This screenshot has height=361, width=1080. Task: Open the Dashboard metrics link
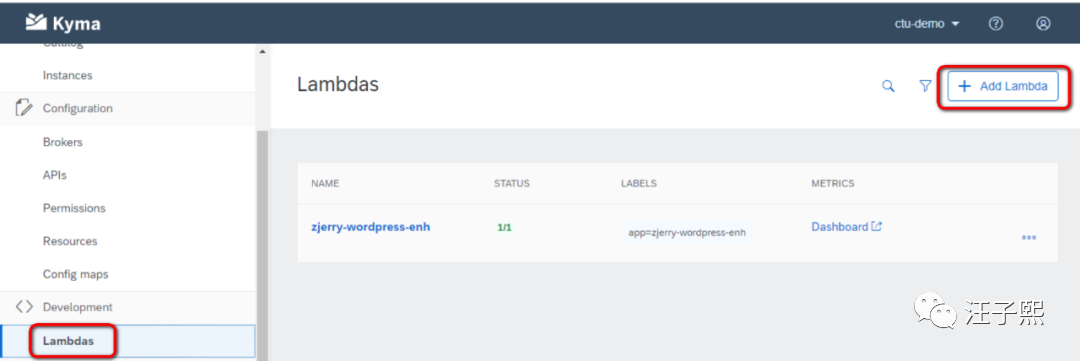[x=847, y=227]
